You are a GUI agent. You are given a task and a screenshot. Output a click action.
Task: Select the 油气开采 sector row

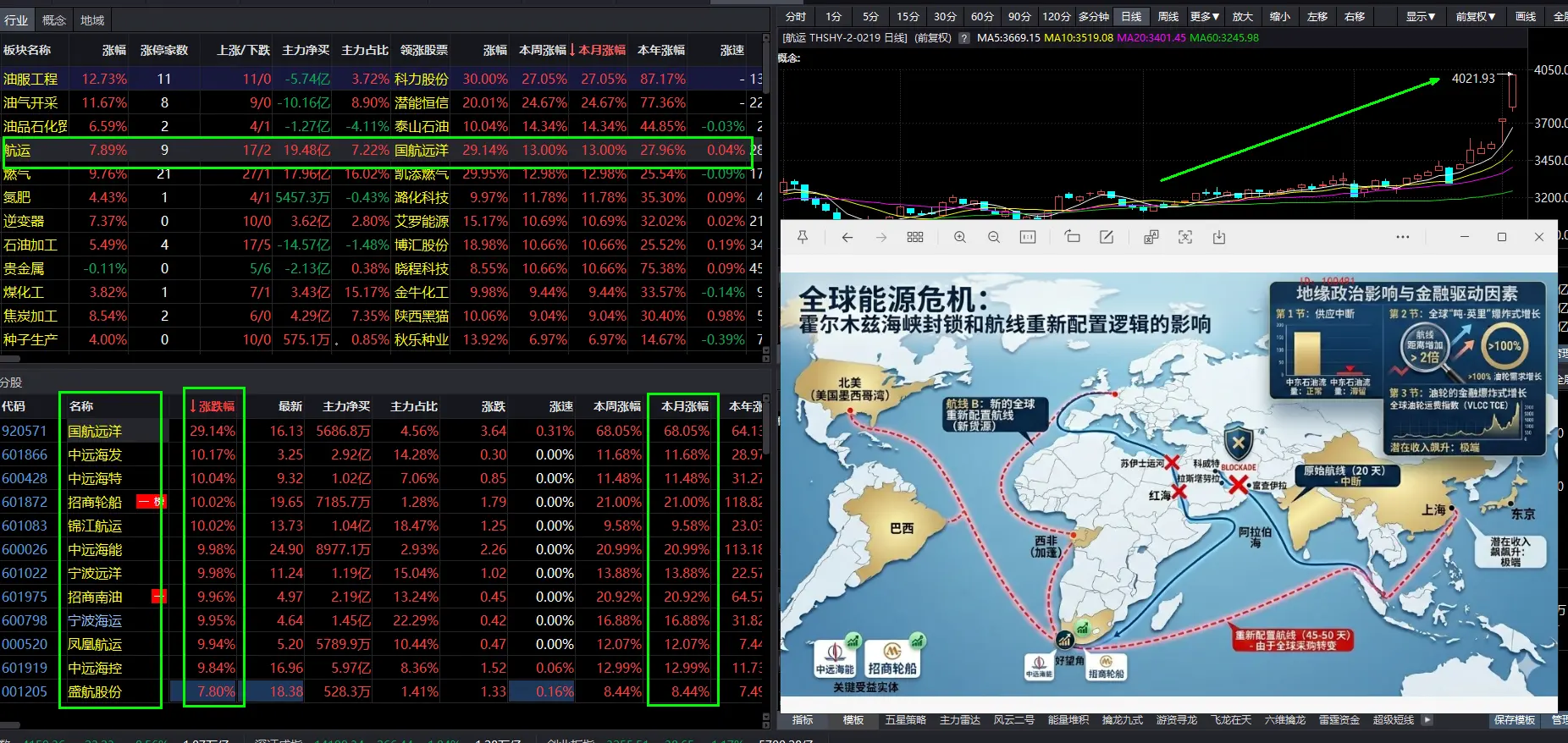click(x=381, y=102)
